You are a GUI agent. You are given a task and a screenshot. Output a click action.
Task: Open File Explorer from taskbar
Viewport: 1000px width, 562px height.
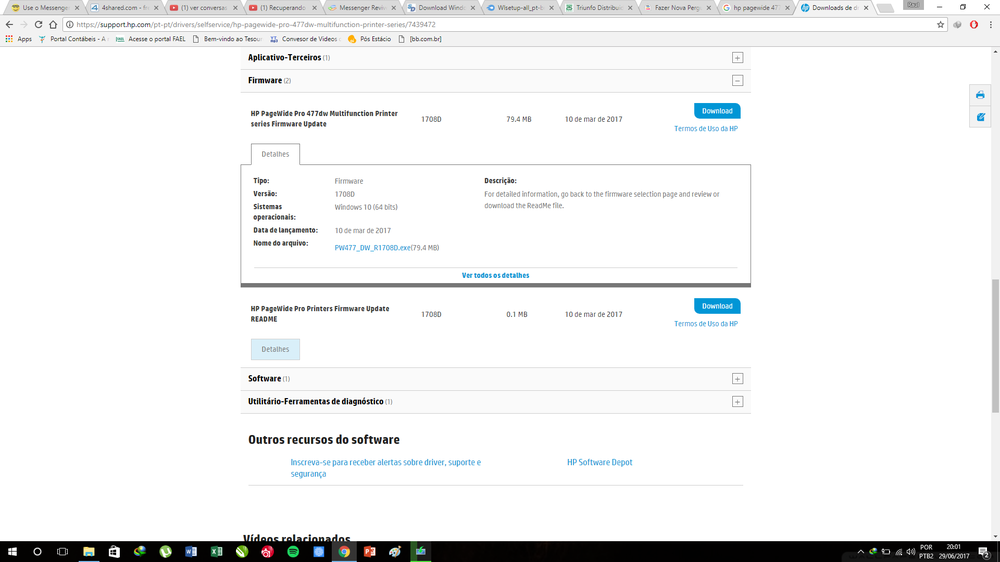89,552
